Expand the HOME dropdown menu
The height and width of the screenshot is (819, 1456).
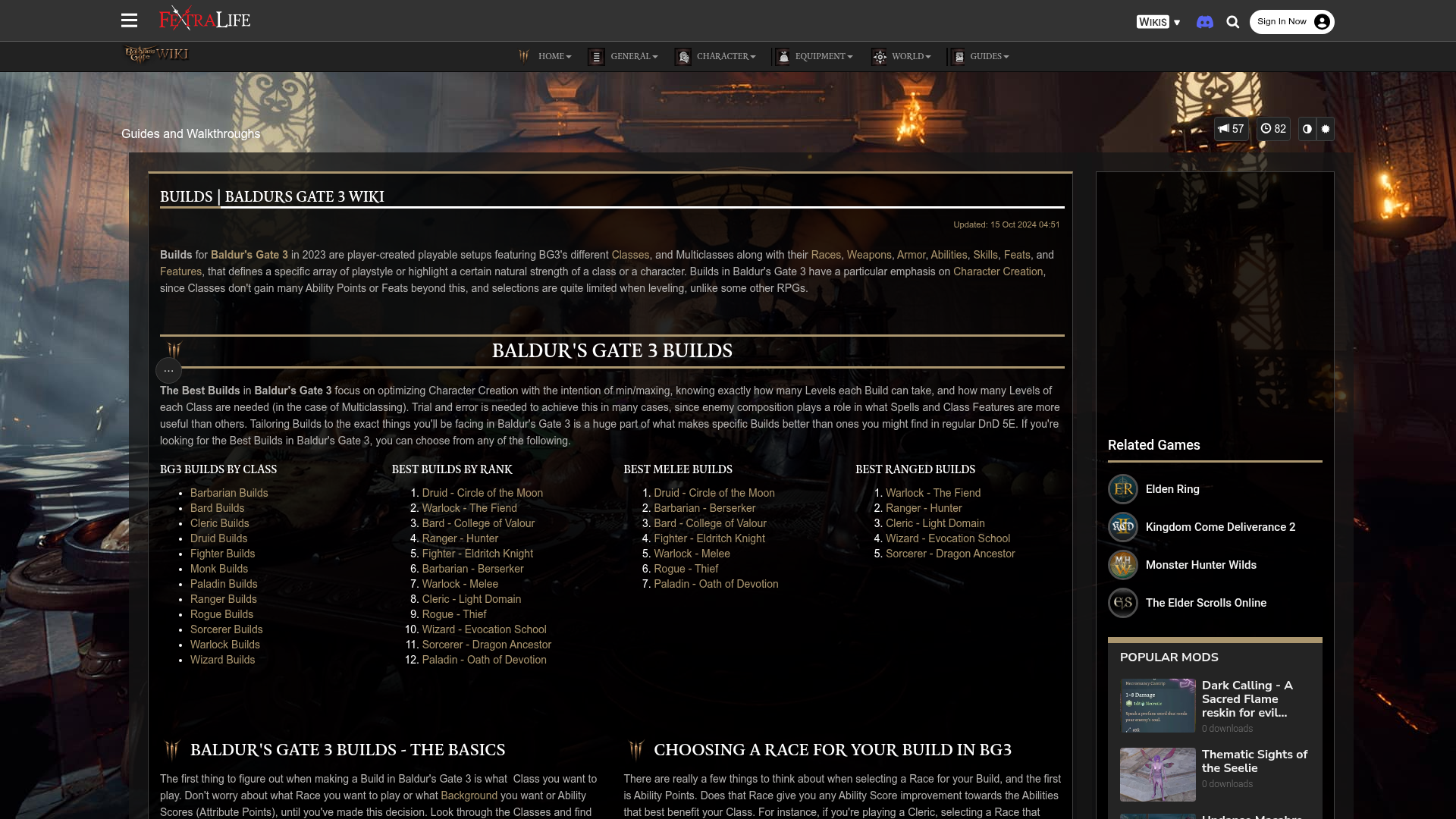click(554, 56)
